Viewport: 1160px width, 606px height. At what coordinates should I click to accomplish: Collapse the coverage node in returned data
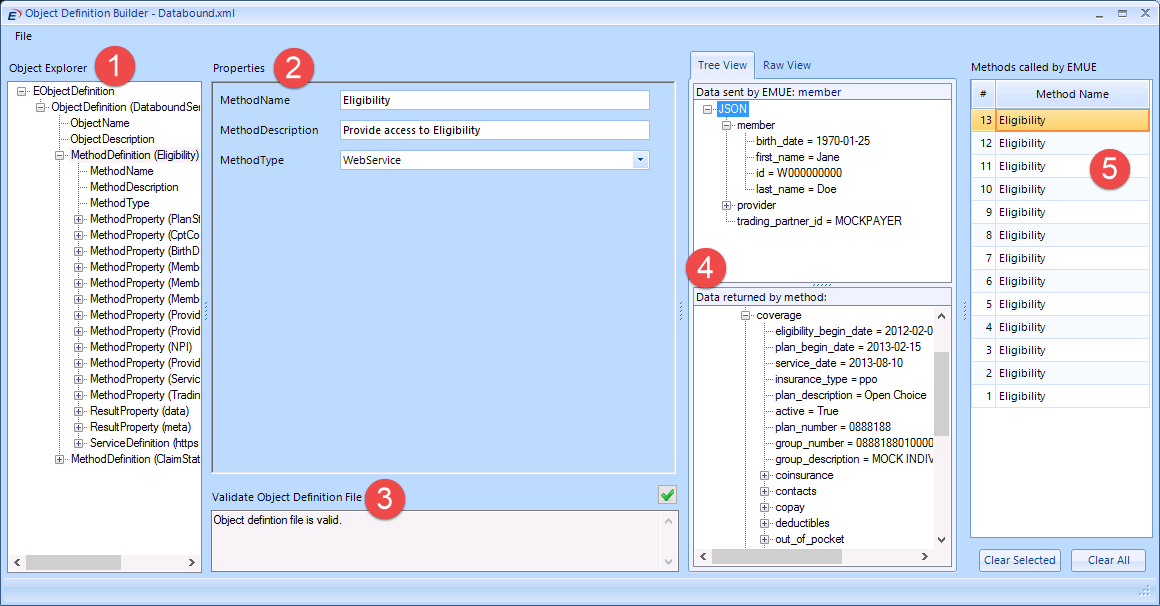(x=746, y=315)
